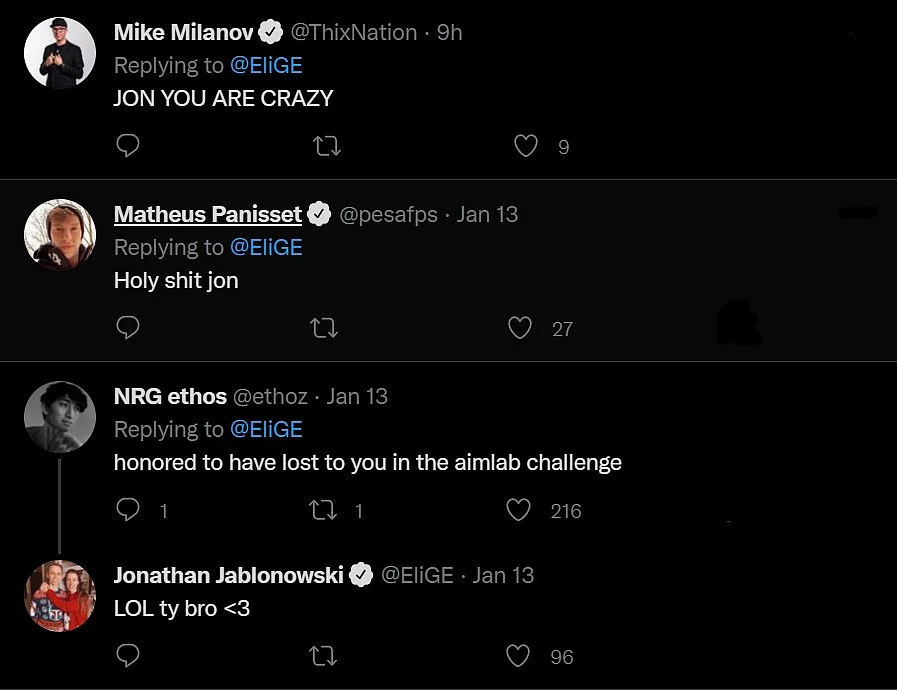Open Jonathan Jablonowski's profile avatar

click(60, 596)
